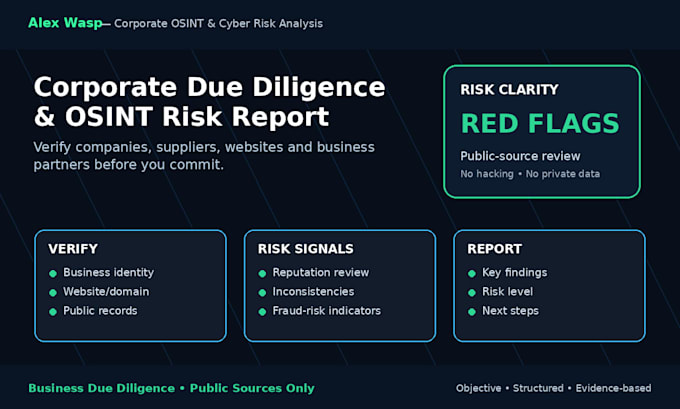Image resolution: width=680 pixels, height=409 pixels.
Task: Click the 'VERIFY' card heading
Action: click(73, 249)
